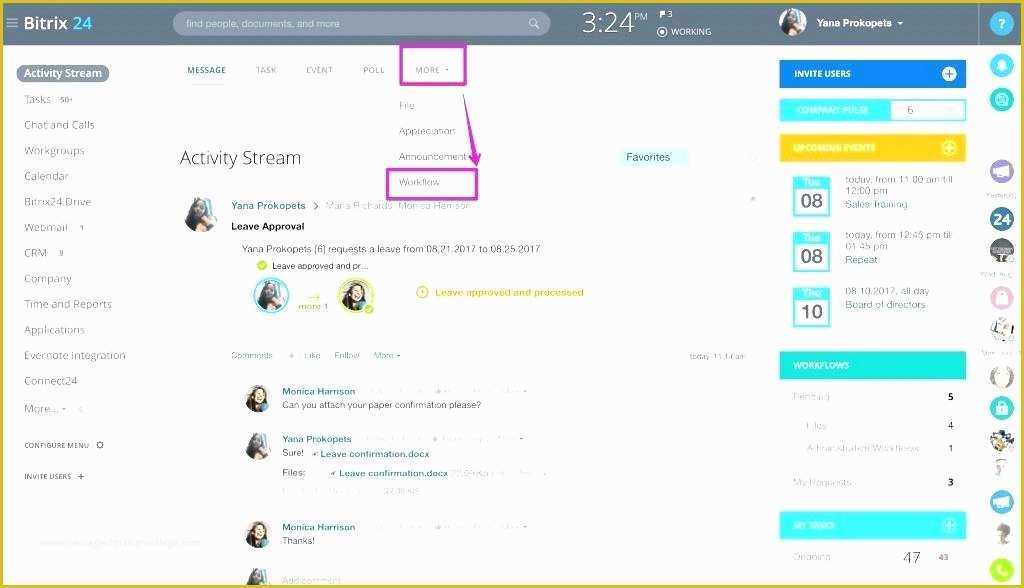1024x588 pixels.
Task: Select the Event tab
Action: coord(319,70)
